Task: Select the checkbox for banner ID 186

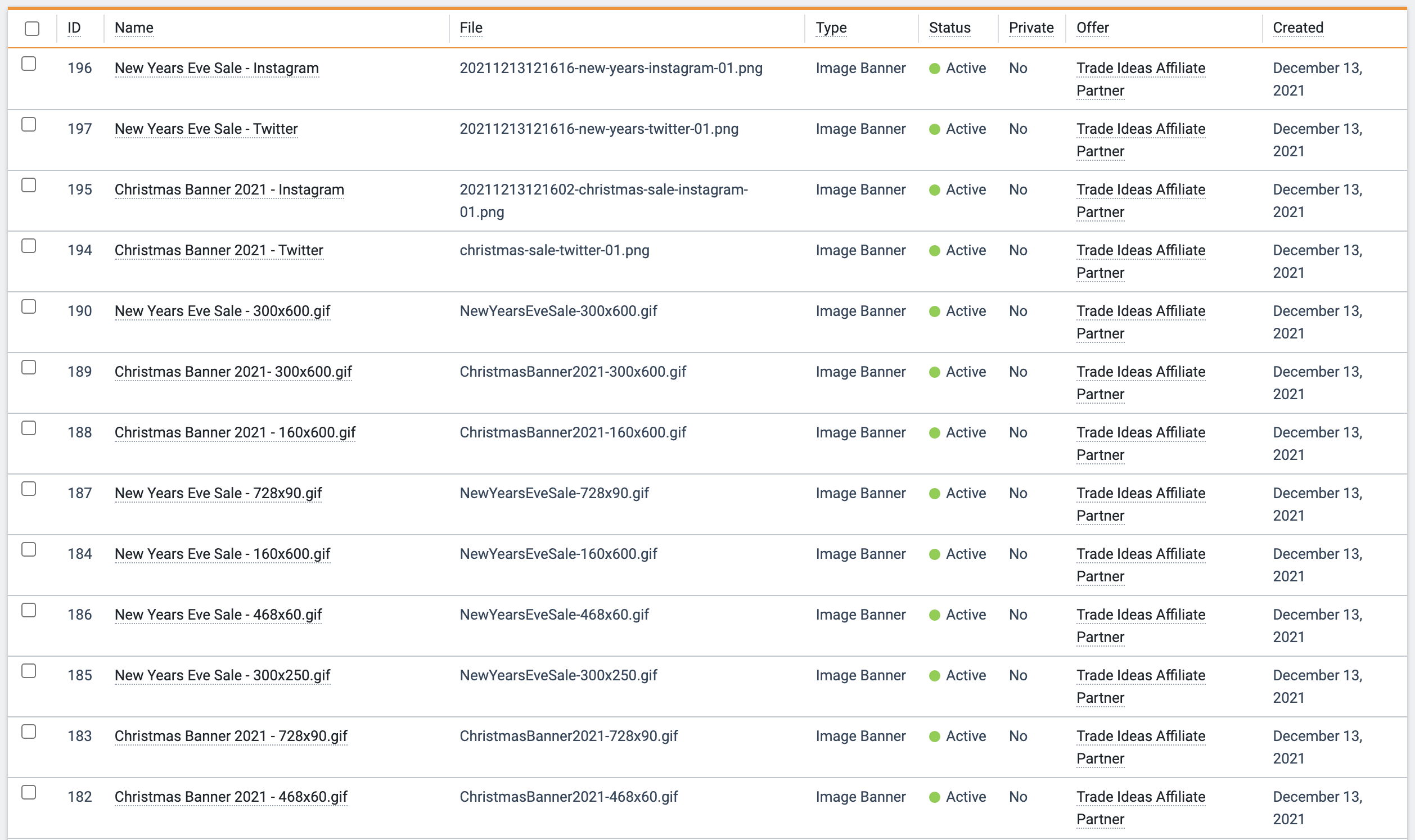Action: click(x=29, y=610)
